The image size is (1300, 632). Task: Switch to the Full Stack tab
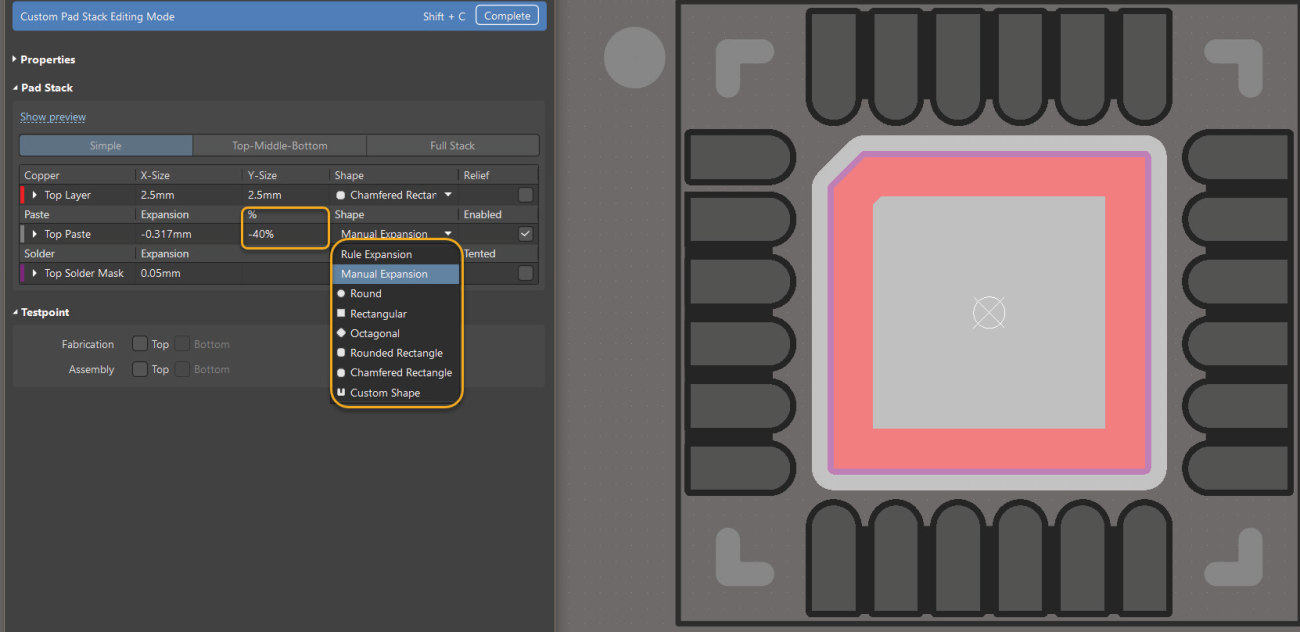tap(452, 145)
